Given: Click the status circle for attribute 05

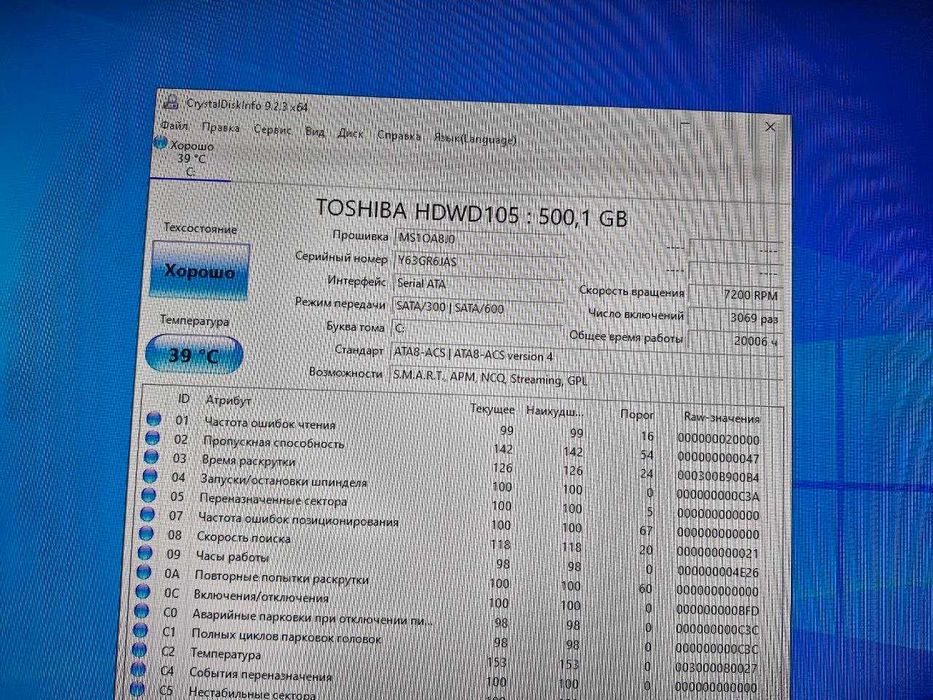Looking at the screenshot, I should coord(149,495).
